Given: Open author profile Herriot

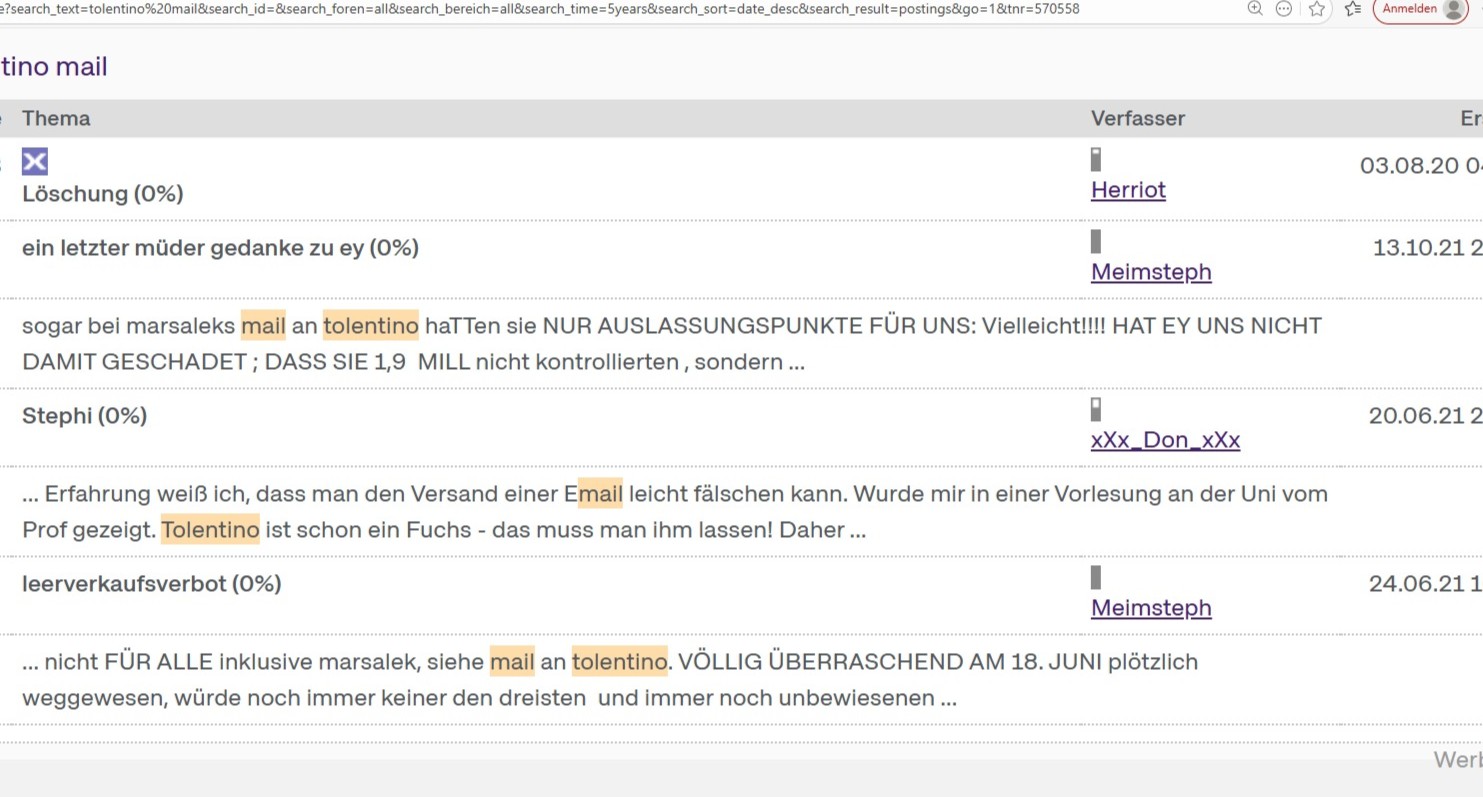Looking at the screenshot, I should (x=1128, y=190).
